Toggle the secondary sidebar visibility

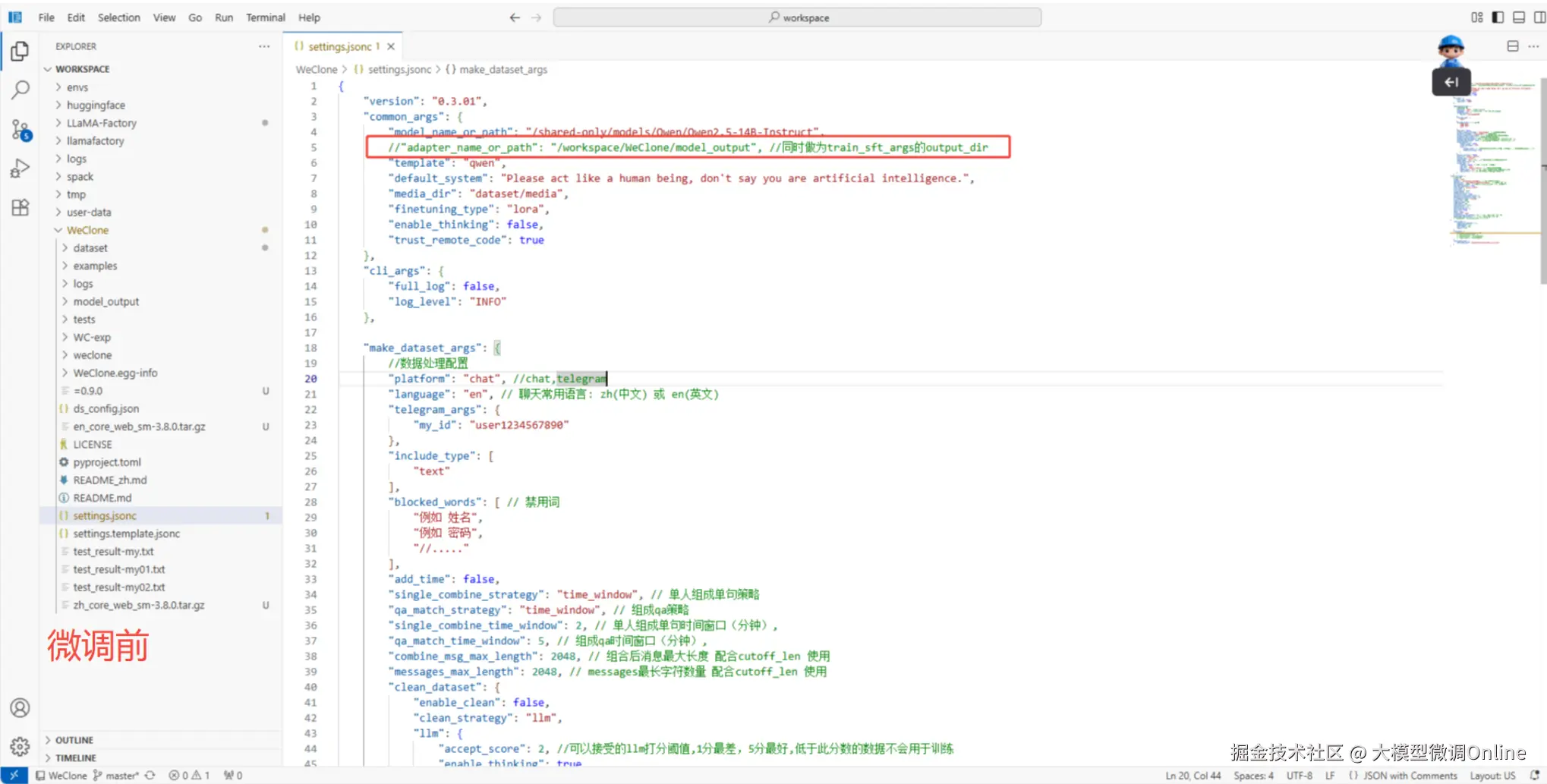[x=1539, y=17]
